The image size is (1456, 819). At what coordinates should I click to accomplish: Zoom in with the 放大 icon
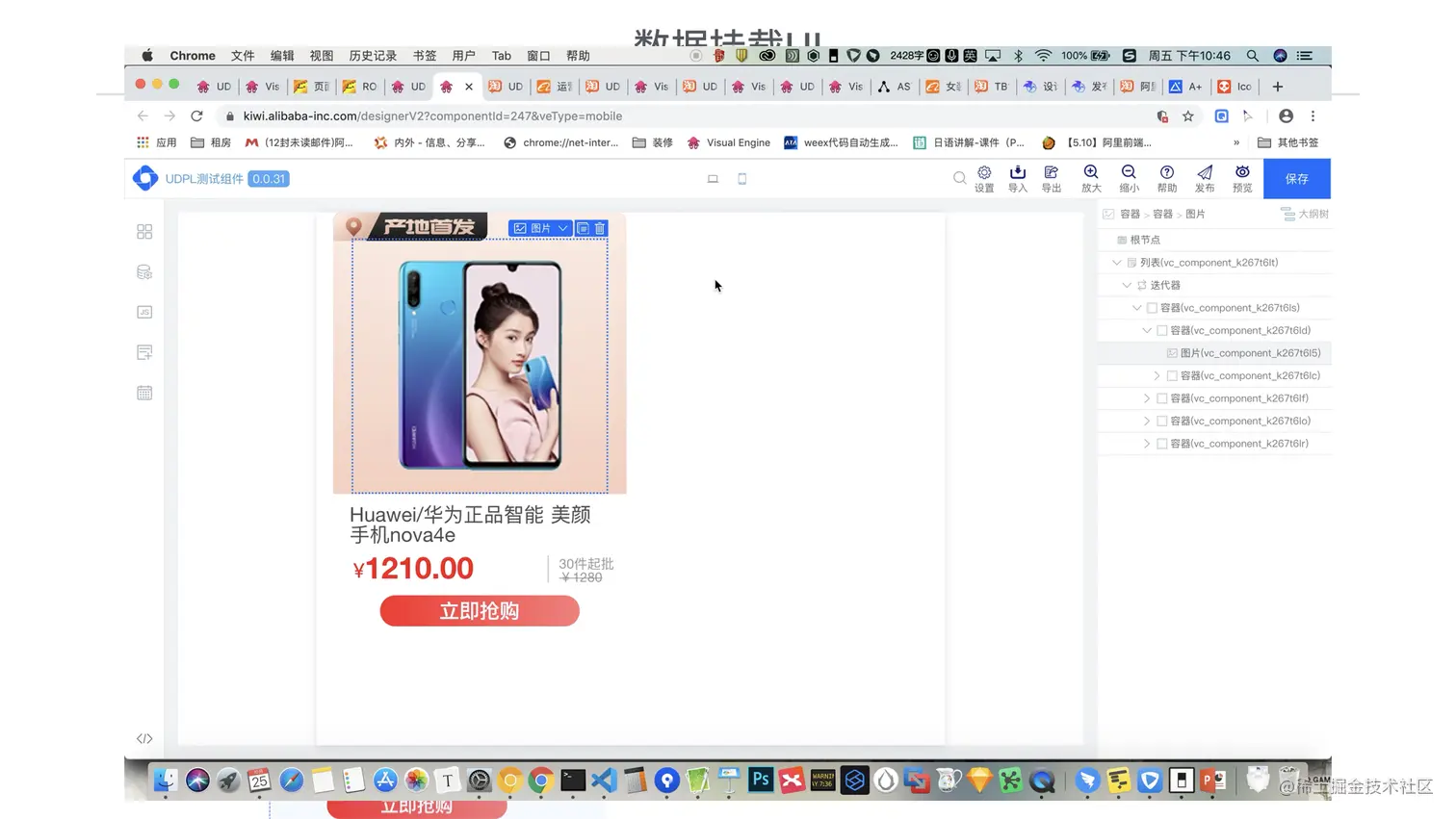tap(1091, 172)
